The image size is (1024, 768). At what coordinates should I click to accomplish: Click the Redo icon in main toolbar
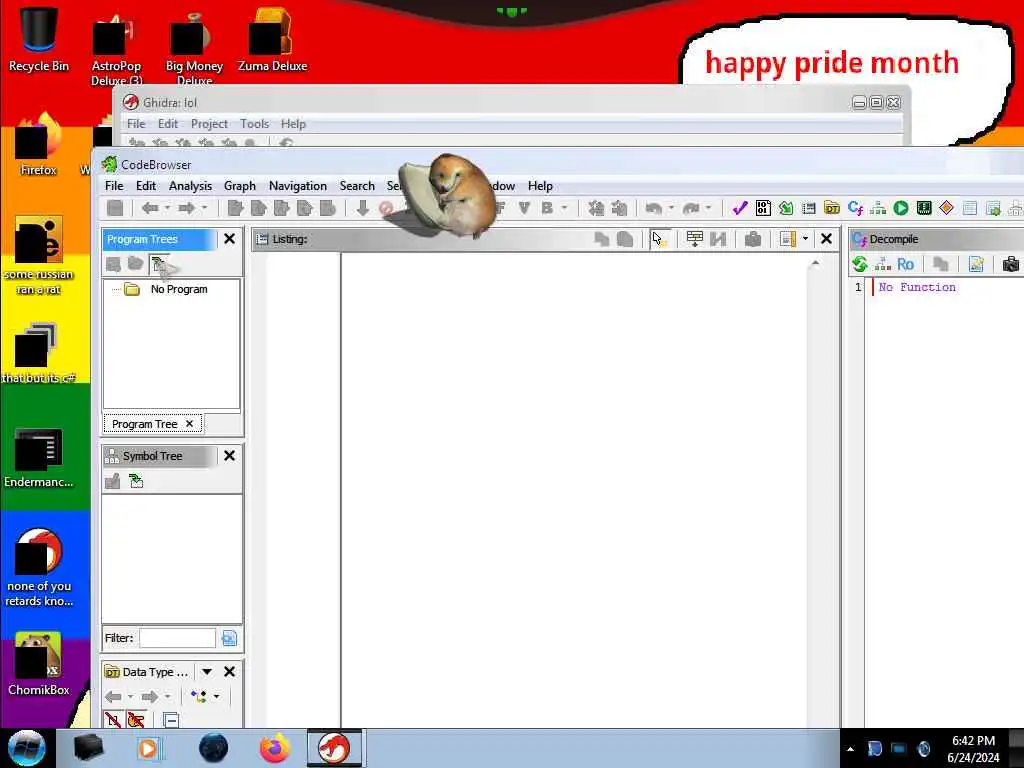click(x=691, y=208)
